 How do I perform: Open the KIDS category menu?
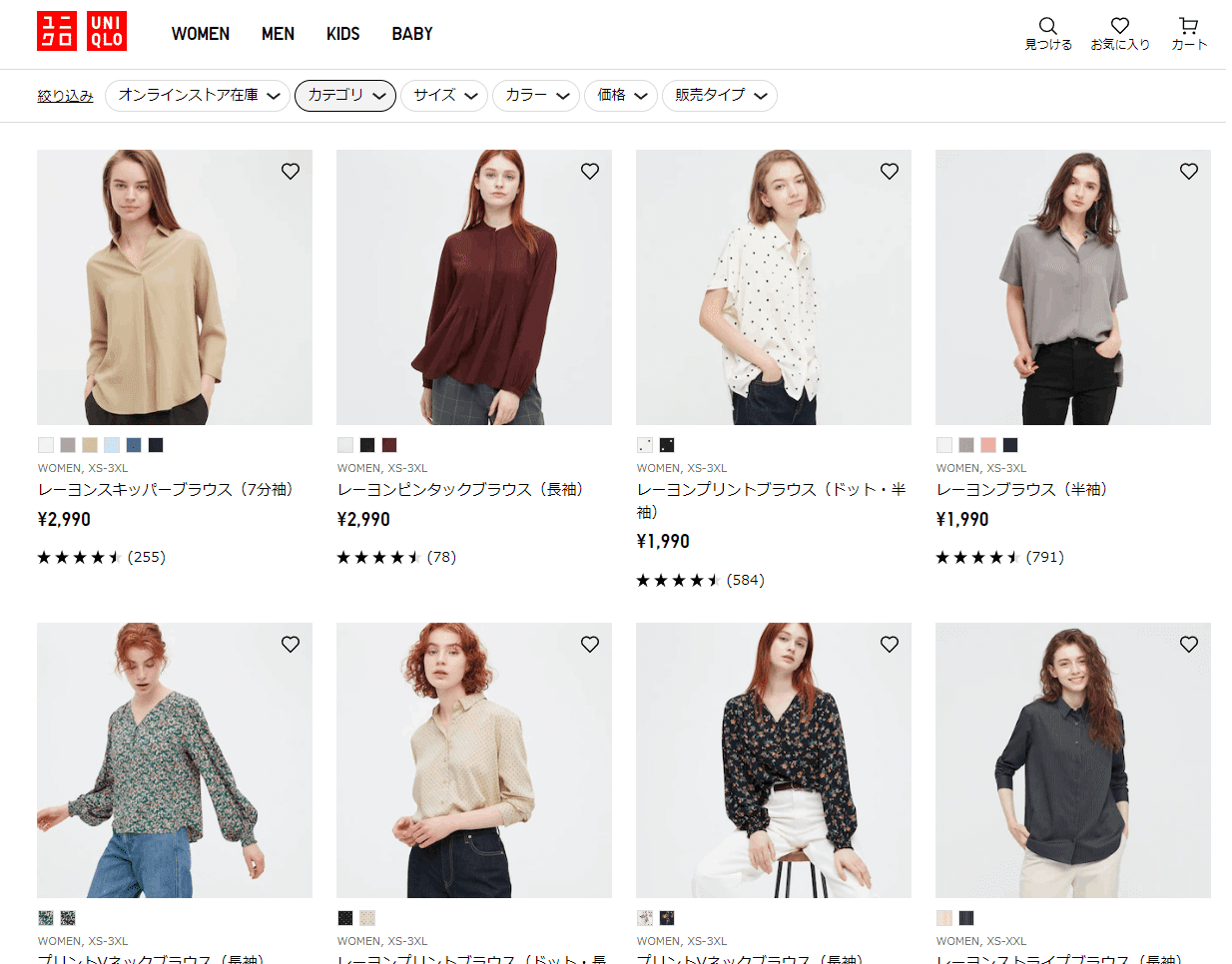342,33
